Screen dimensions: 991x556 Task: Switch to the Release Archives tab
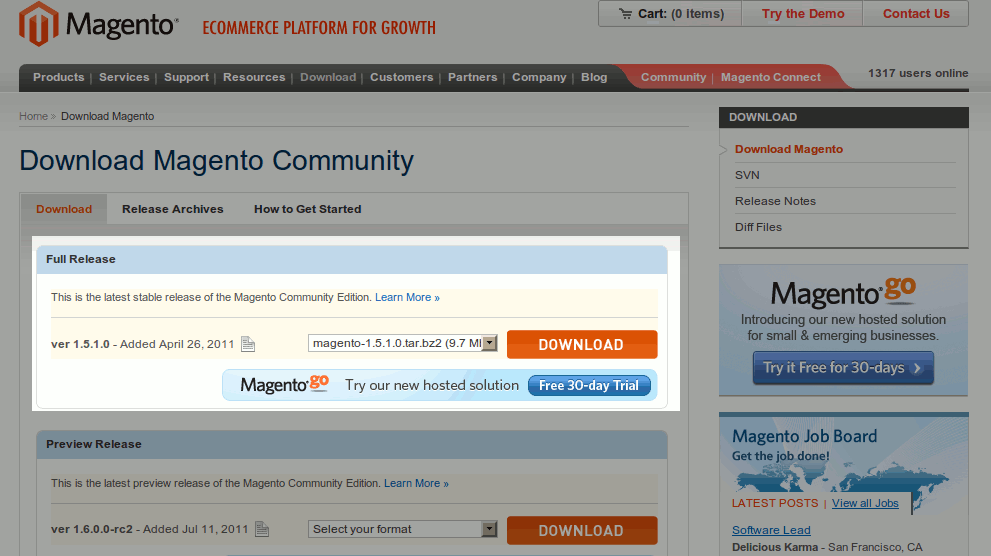pos(172,209)
